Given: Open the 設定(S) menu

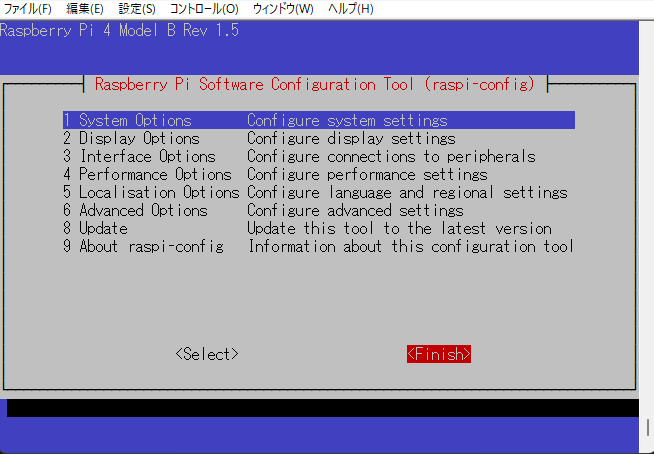Looking at the screenshot, I should (x=137, y=9).
